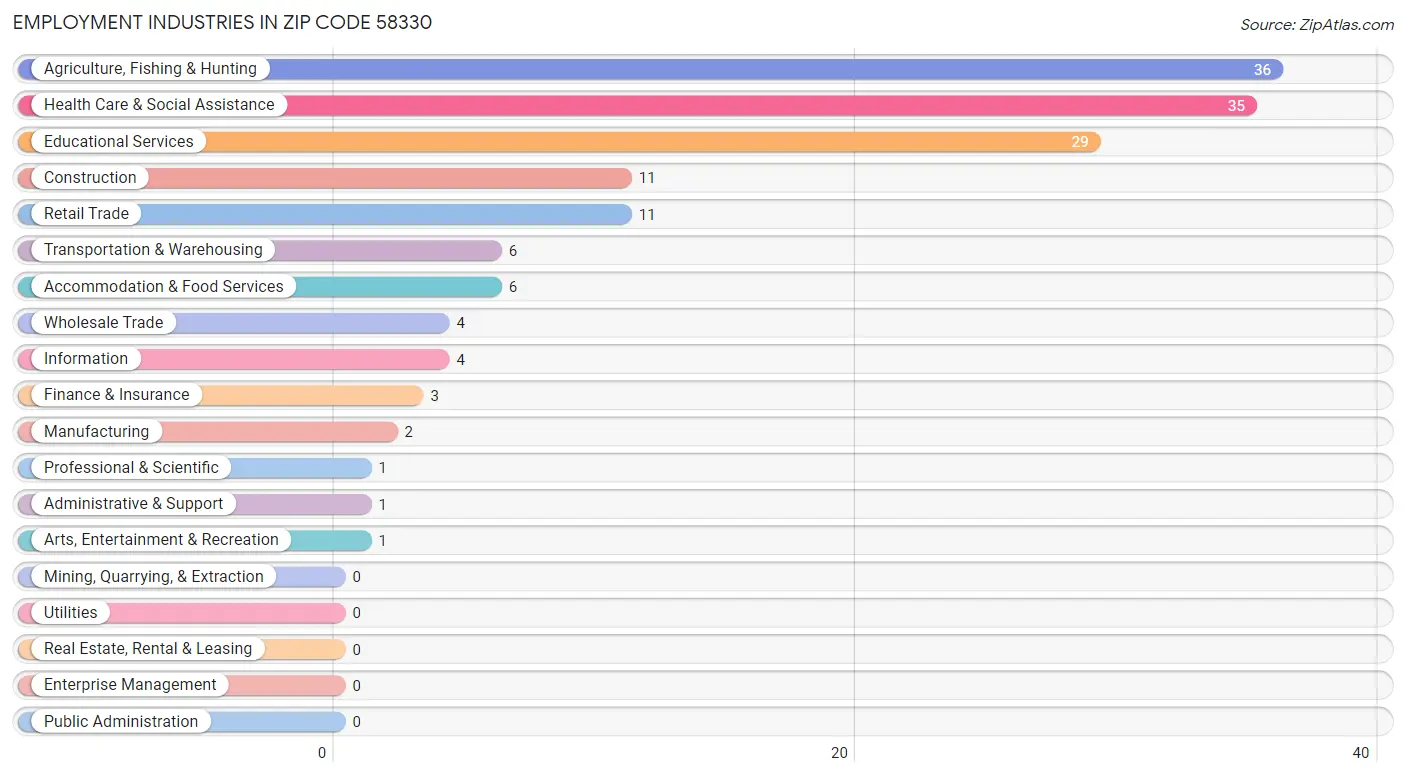Select the Accommodation & Food Services label

164,287
